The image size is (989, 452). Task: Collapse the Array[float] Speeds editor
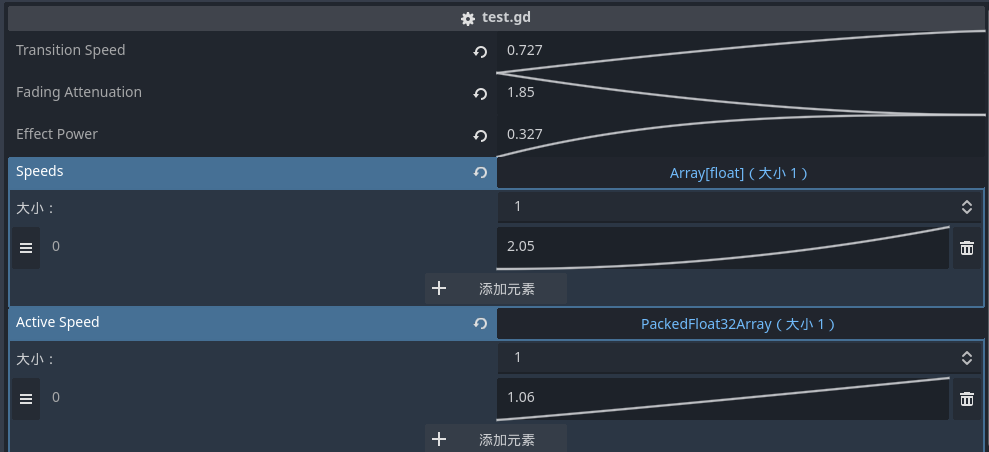coord(739,173)
